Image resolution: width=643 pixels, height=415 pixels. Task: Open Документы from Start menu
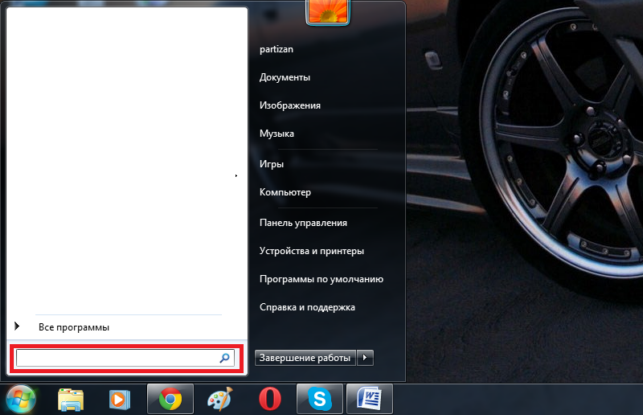tap(285, 77)
